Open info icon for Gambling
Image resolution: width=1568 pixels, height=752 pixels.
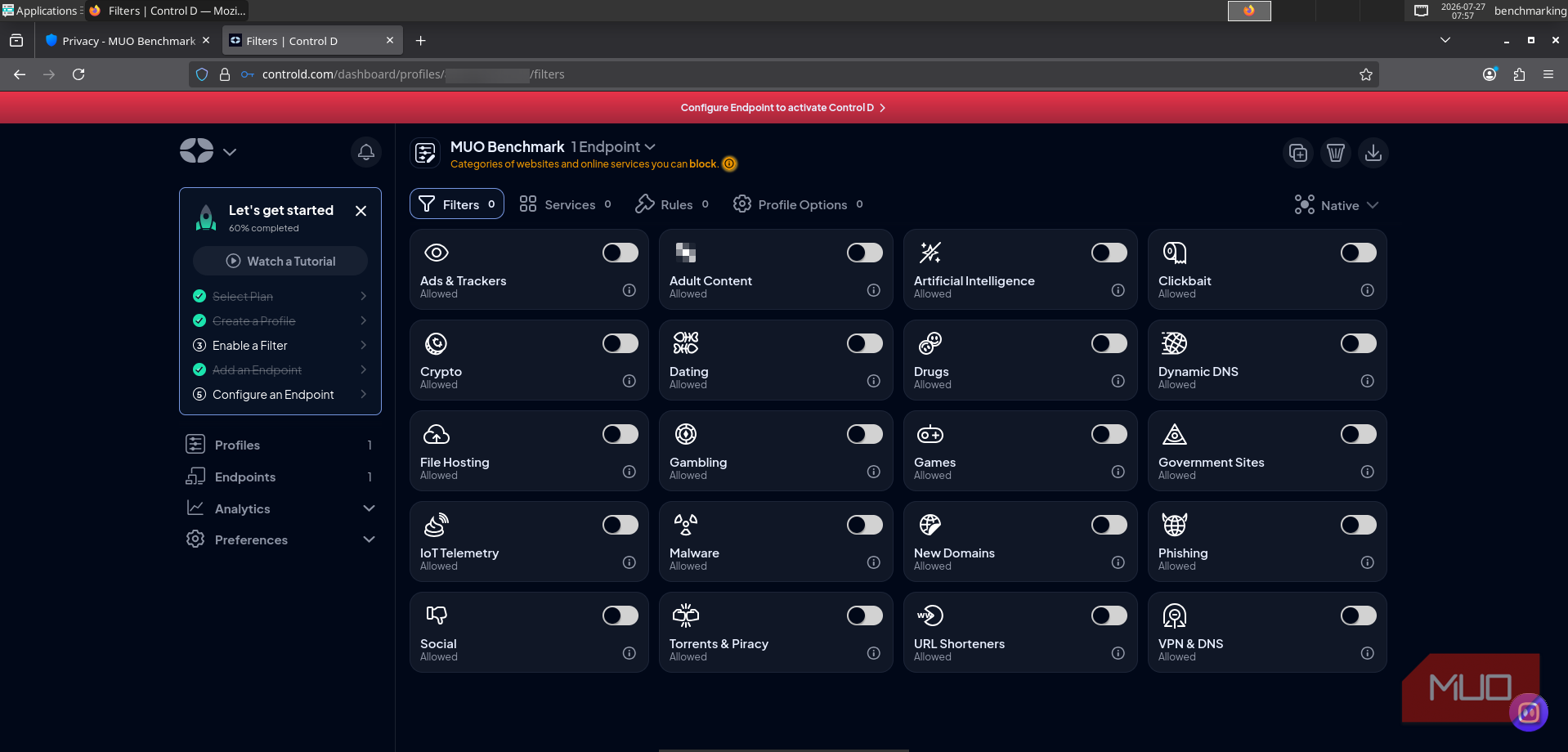pyautogui.click(x=874, y=472)
